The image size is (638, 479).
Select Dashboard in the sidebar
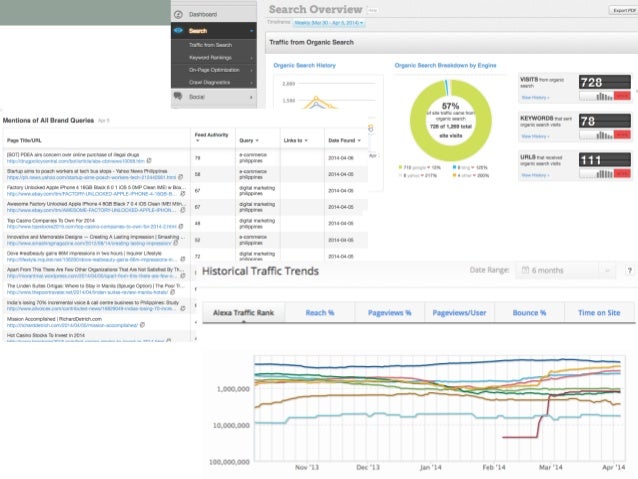tap(203, 15)
